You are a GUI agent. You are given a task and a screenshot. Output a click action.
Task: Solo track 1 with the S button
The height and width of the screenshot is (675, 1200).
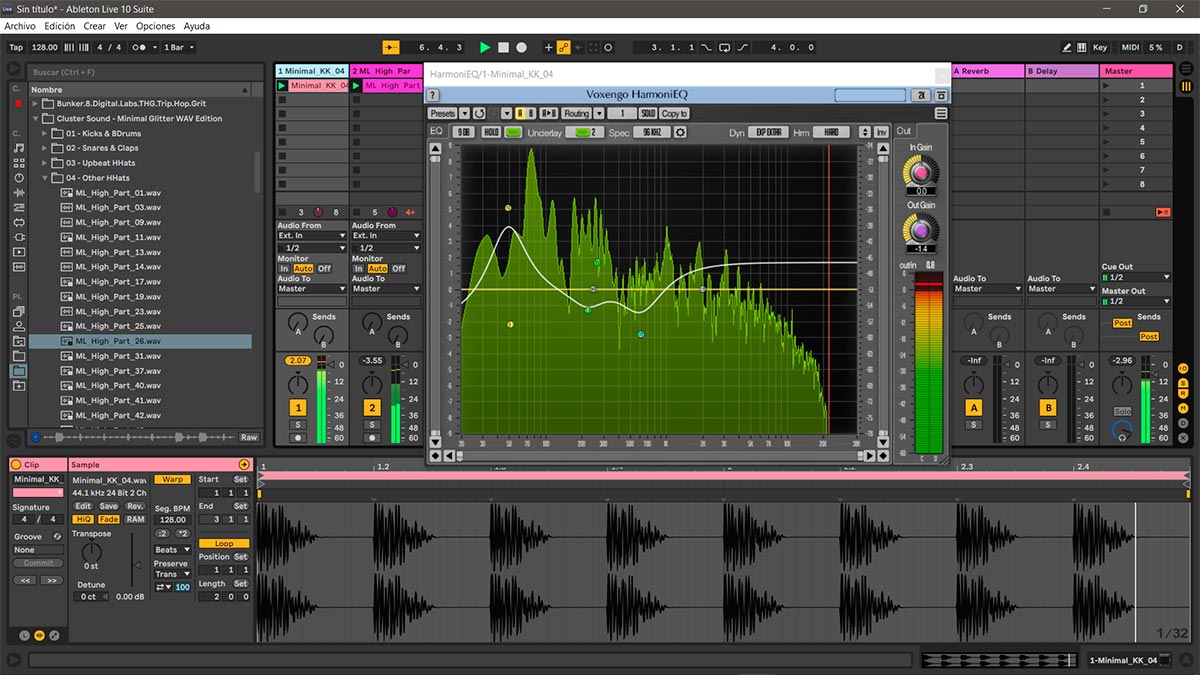(x=298, y=425)
